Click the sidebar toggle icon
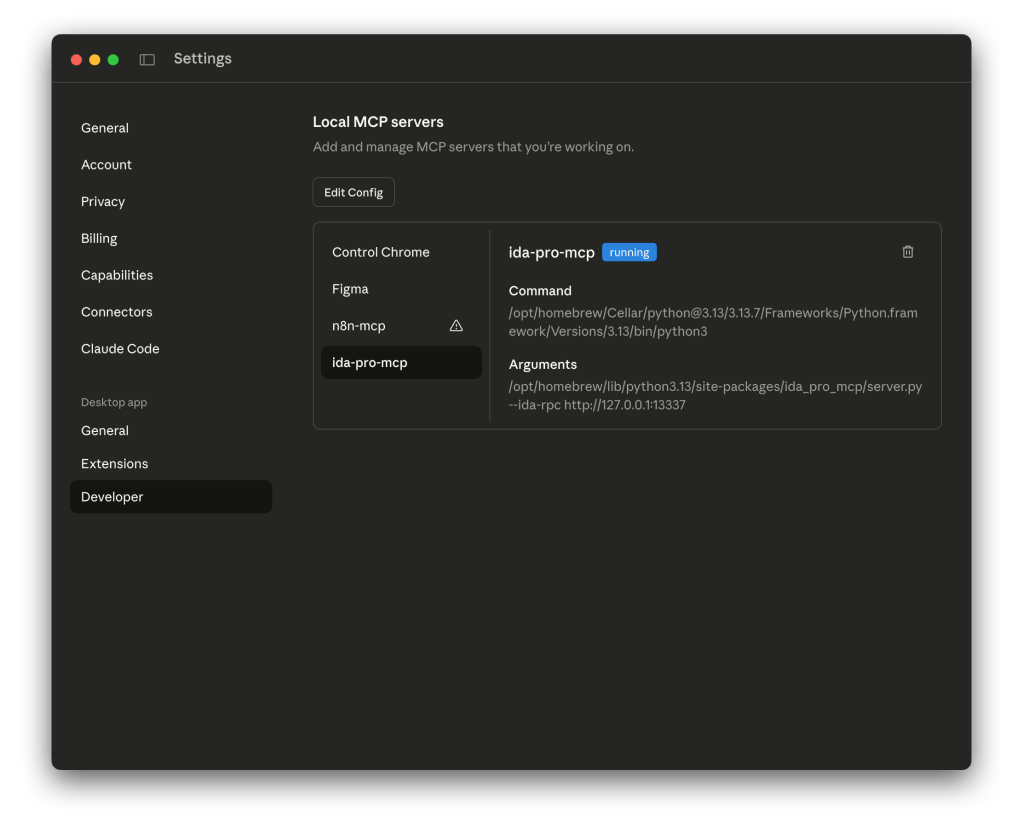The image size is (1023, 839). click(147, 60)
